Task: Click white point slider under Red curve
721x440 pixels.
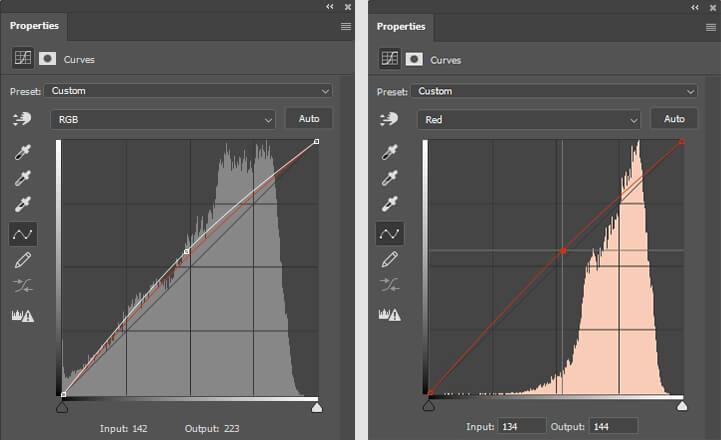Action: 682,406
